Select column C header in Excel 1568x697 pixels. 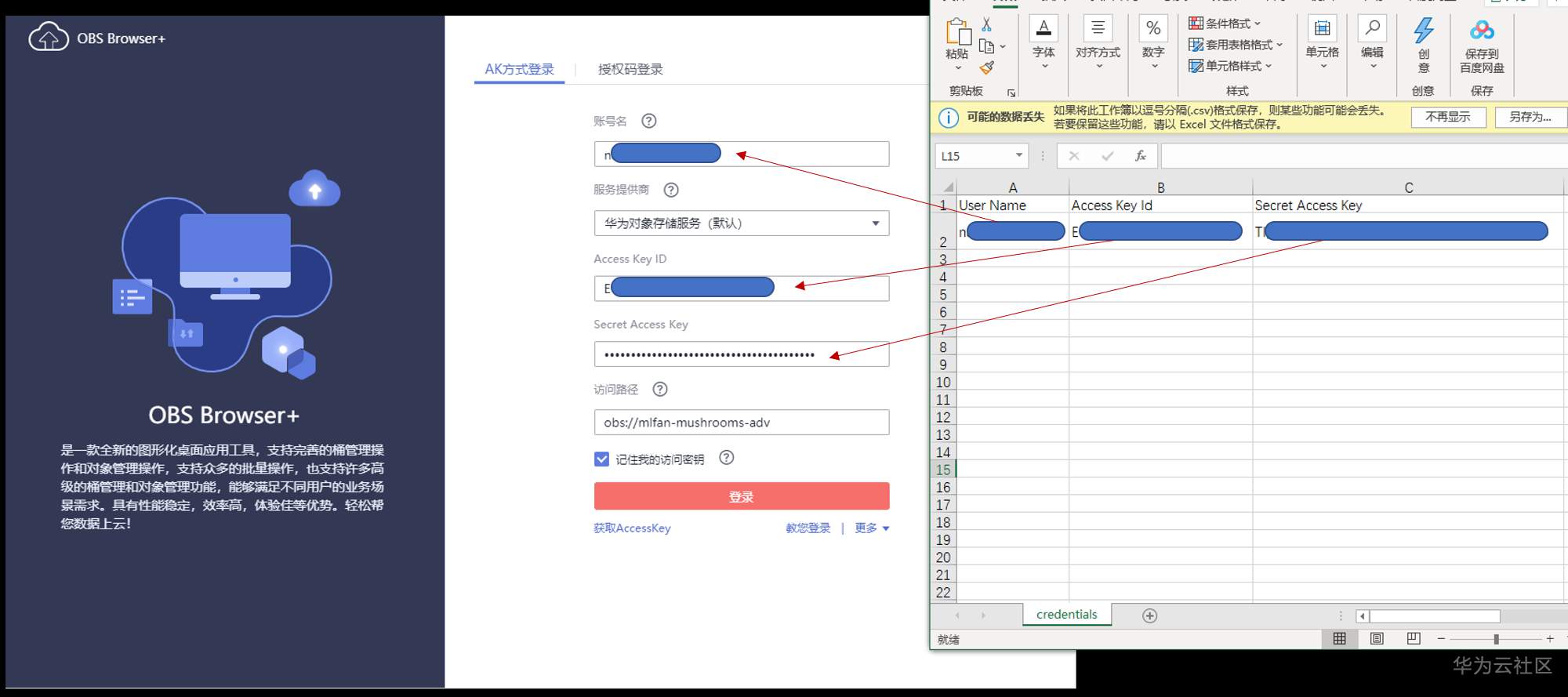tap(1409, 187)
